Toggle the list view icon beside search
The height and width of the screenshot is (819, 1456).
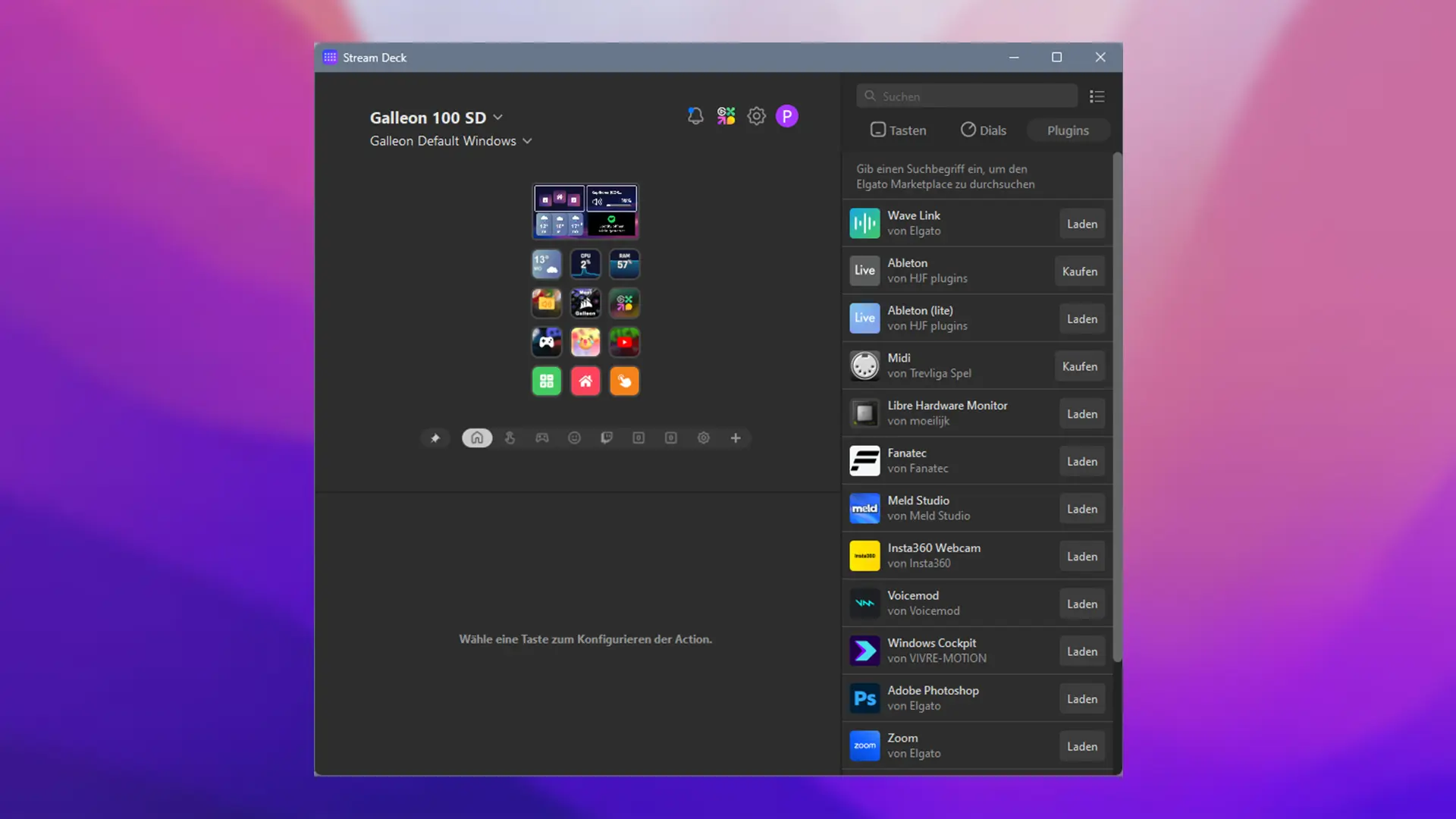(x=1096, y=96)
